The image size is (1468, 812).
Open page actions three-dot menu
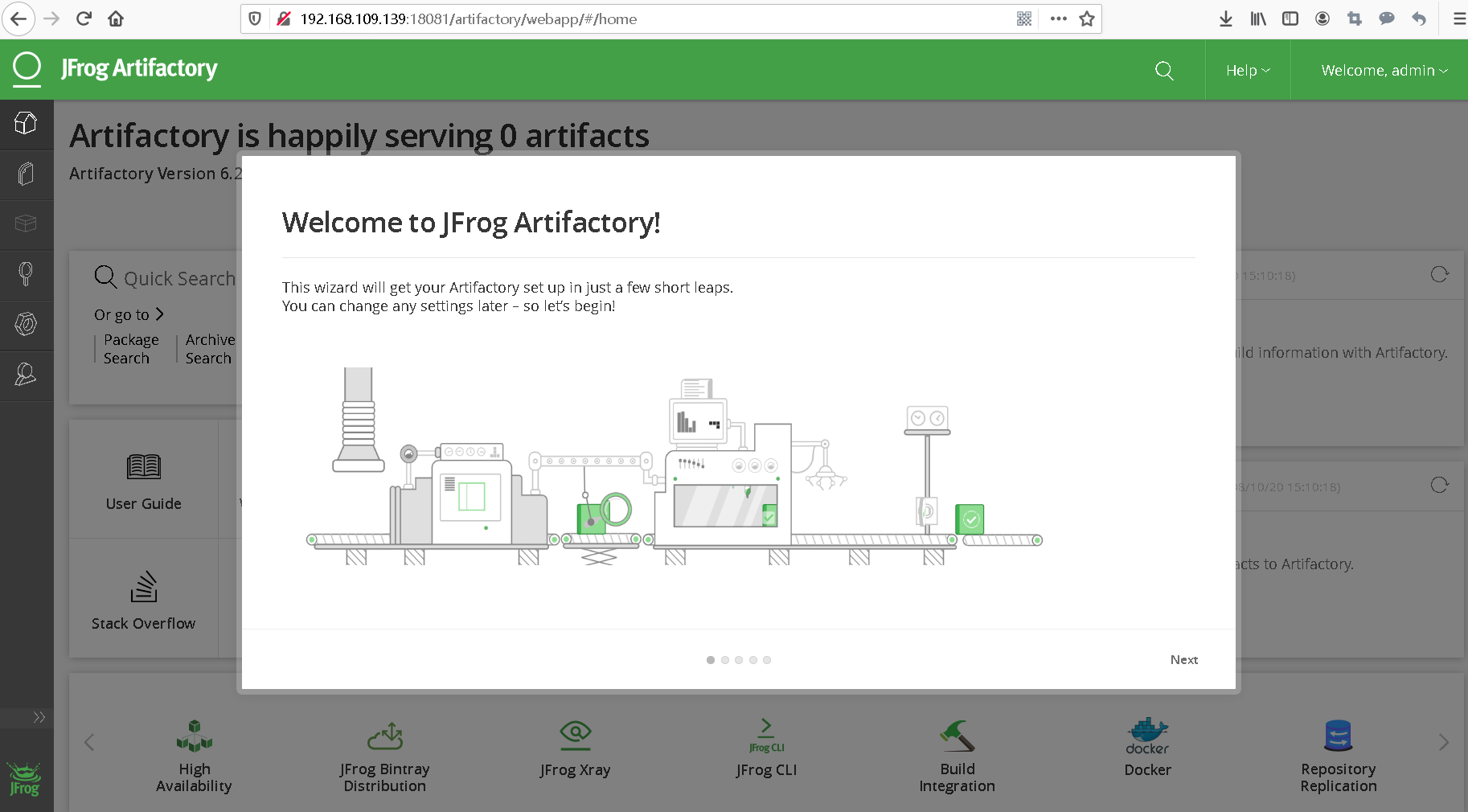1058,18
